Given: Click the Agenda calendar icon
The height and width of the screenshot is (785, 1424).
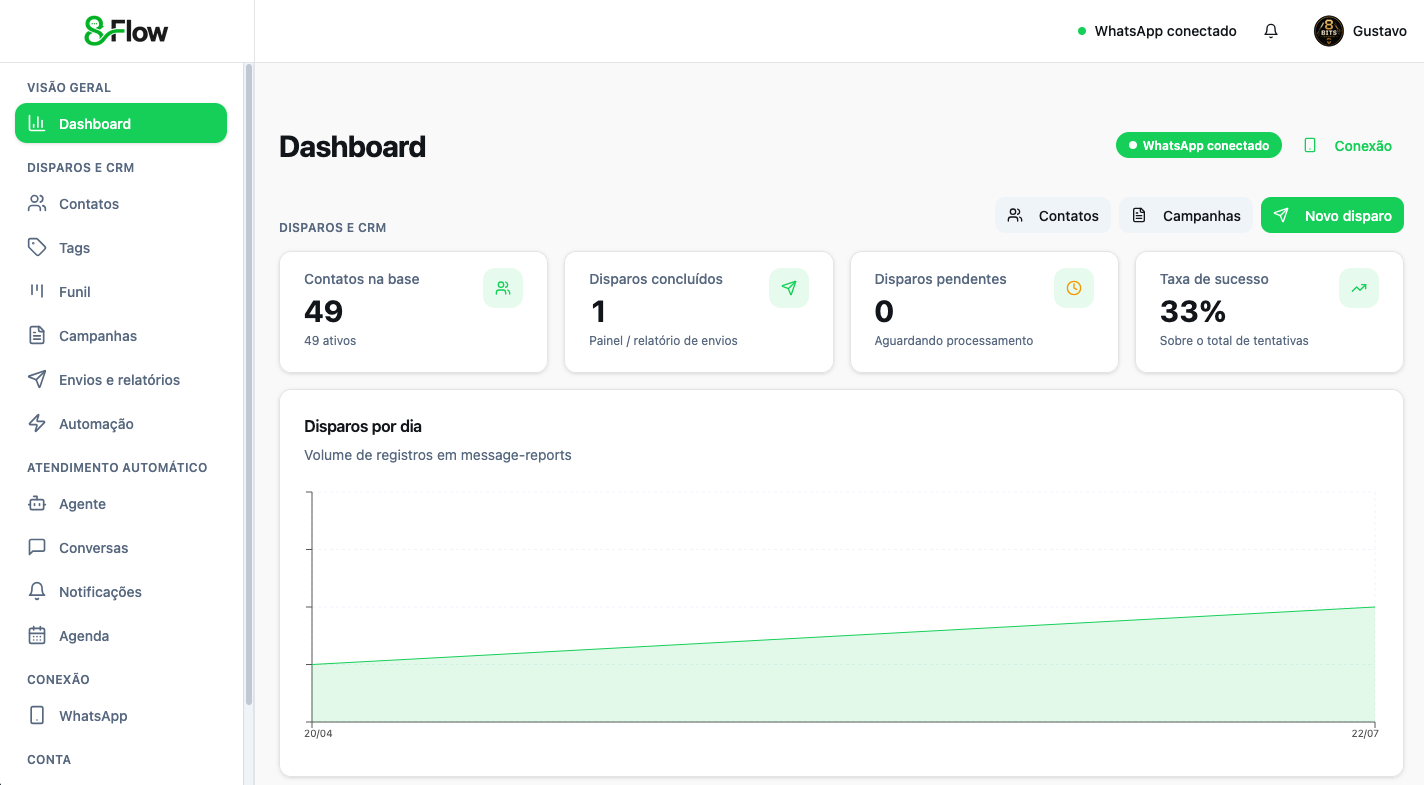Looking at the screenshot, I should click(x=37, y=635).
